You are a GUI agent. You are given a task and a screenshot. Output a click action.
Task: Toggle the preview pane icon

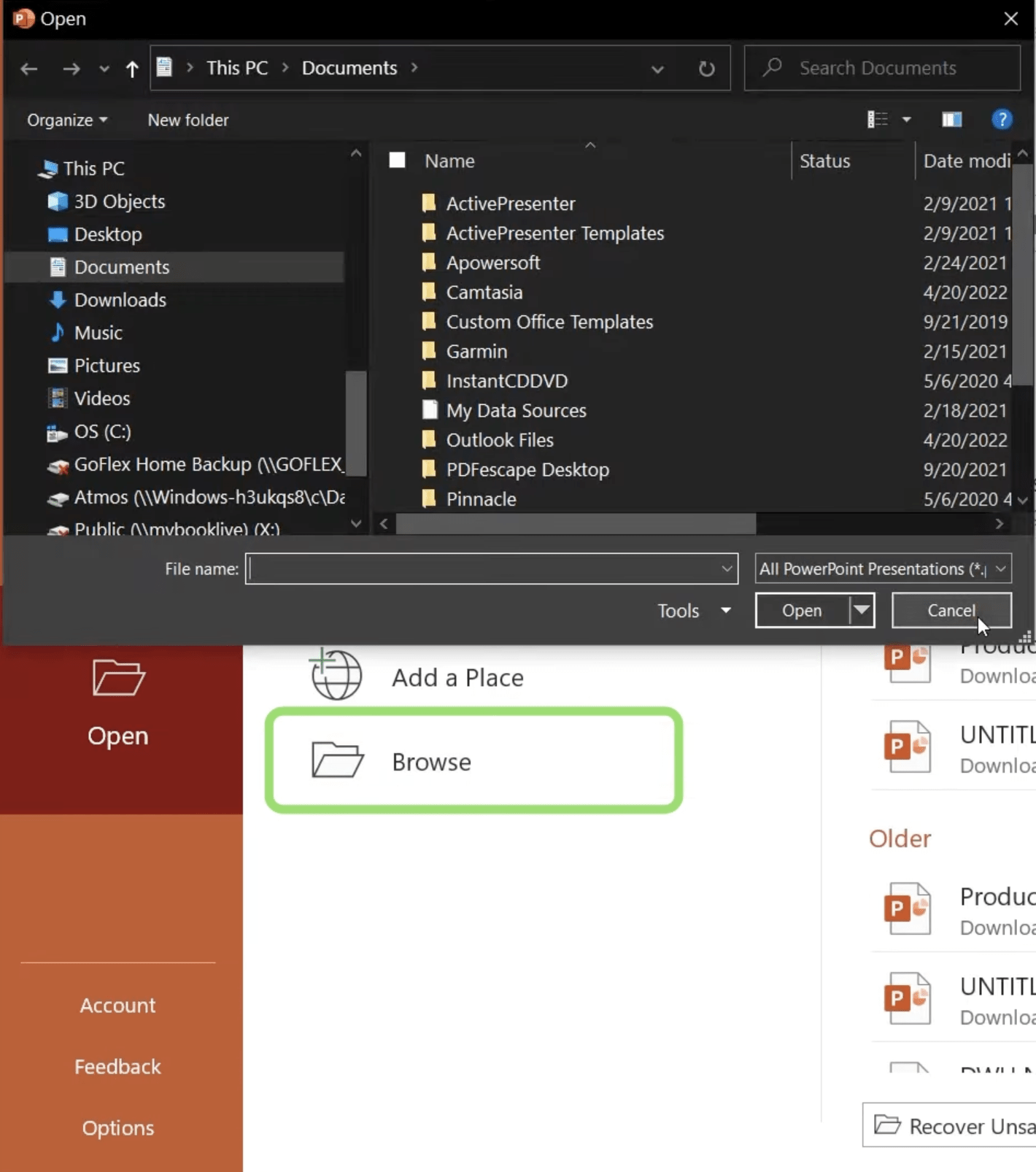click(x=951, y=119)
